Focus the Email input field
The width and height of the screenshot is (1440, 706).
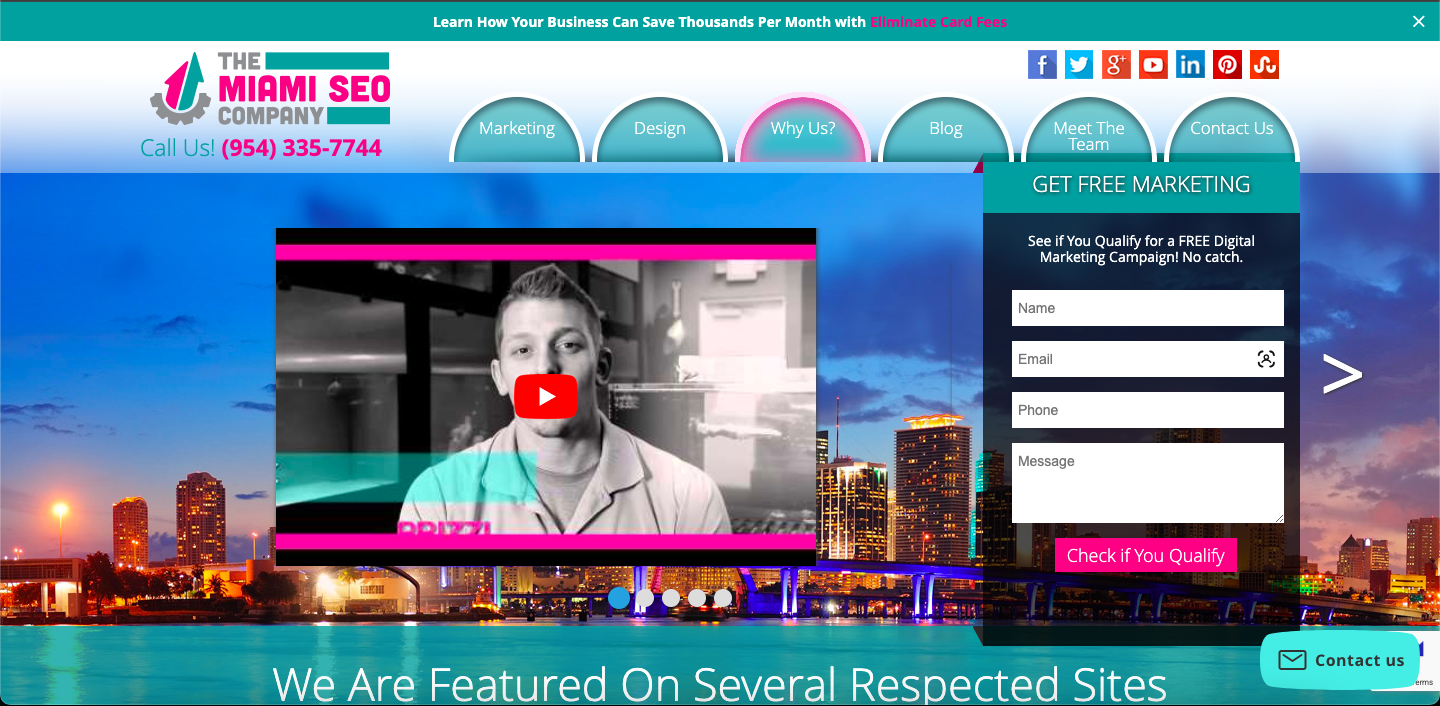[x=1148, y=359]
